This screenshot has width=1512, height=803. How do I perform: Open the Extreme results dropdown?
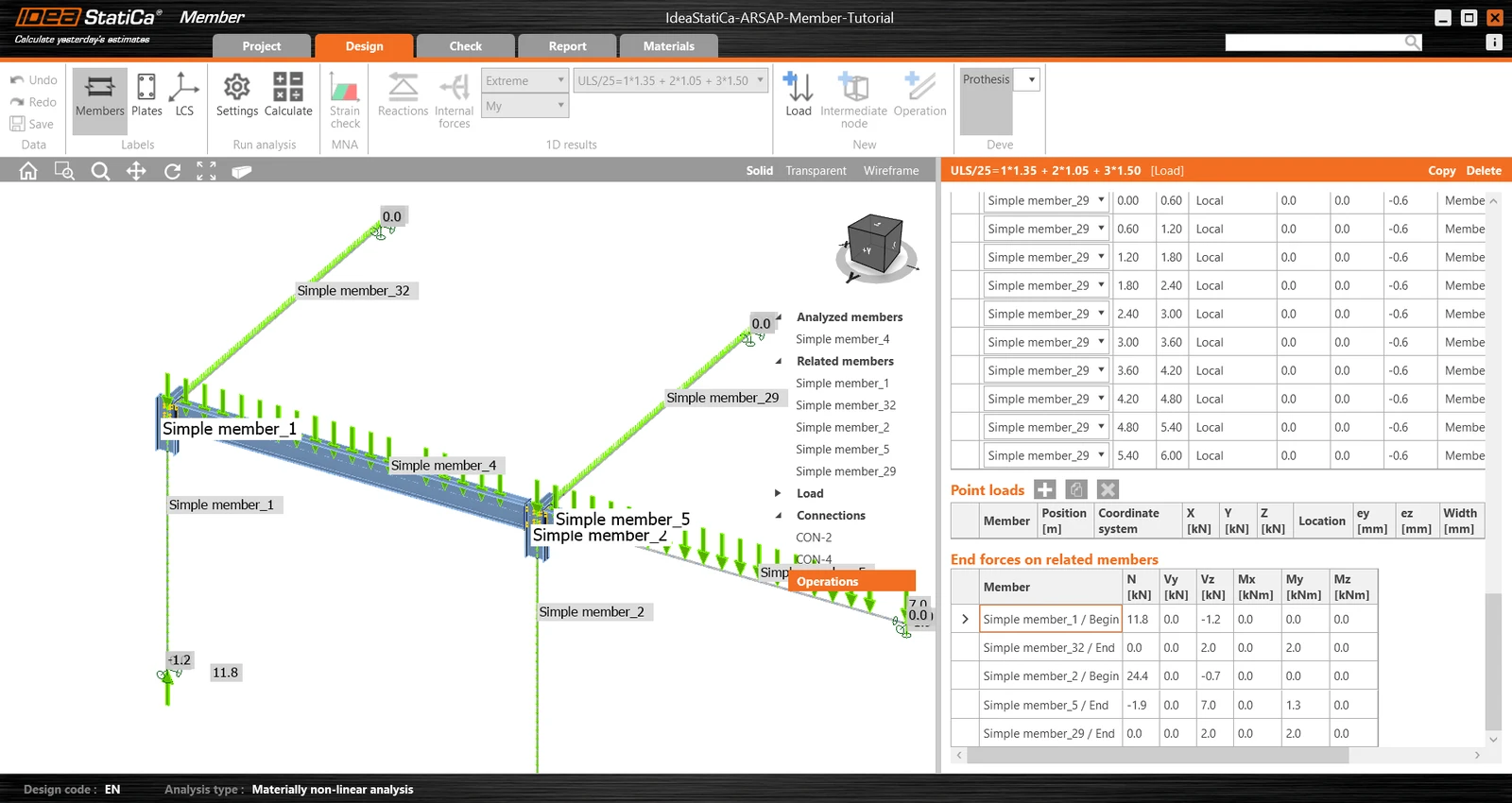pos(524,80)
